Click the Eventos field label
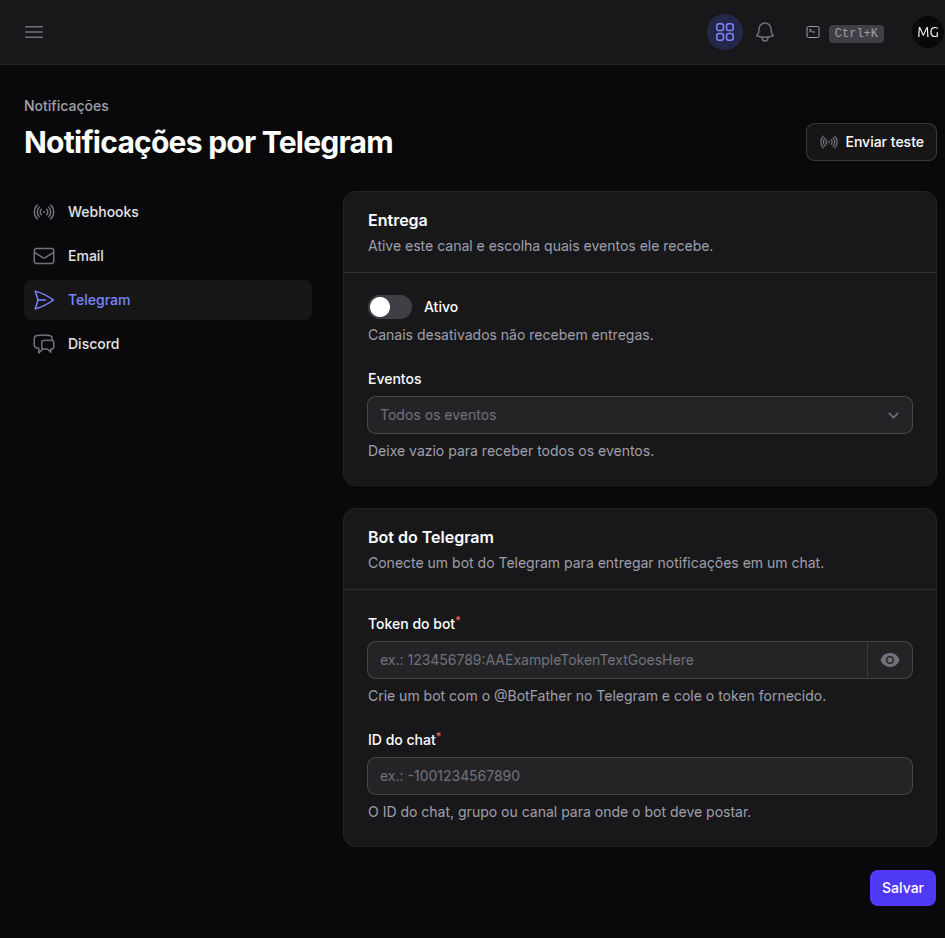 [395, 379]
